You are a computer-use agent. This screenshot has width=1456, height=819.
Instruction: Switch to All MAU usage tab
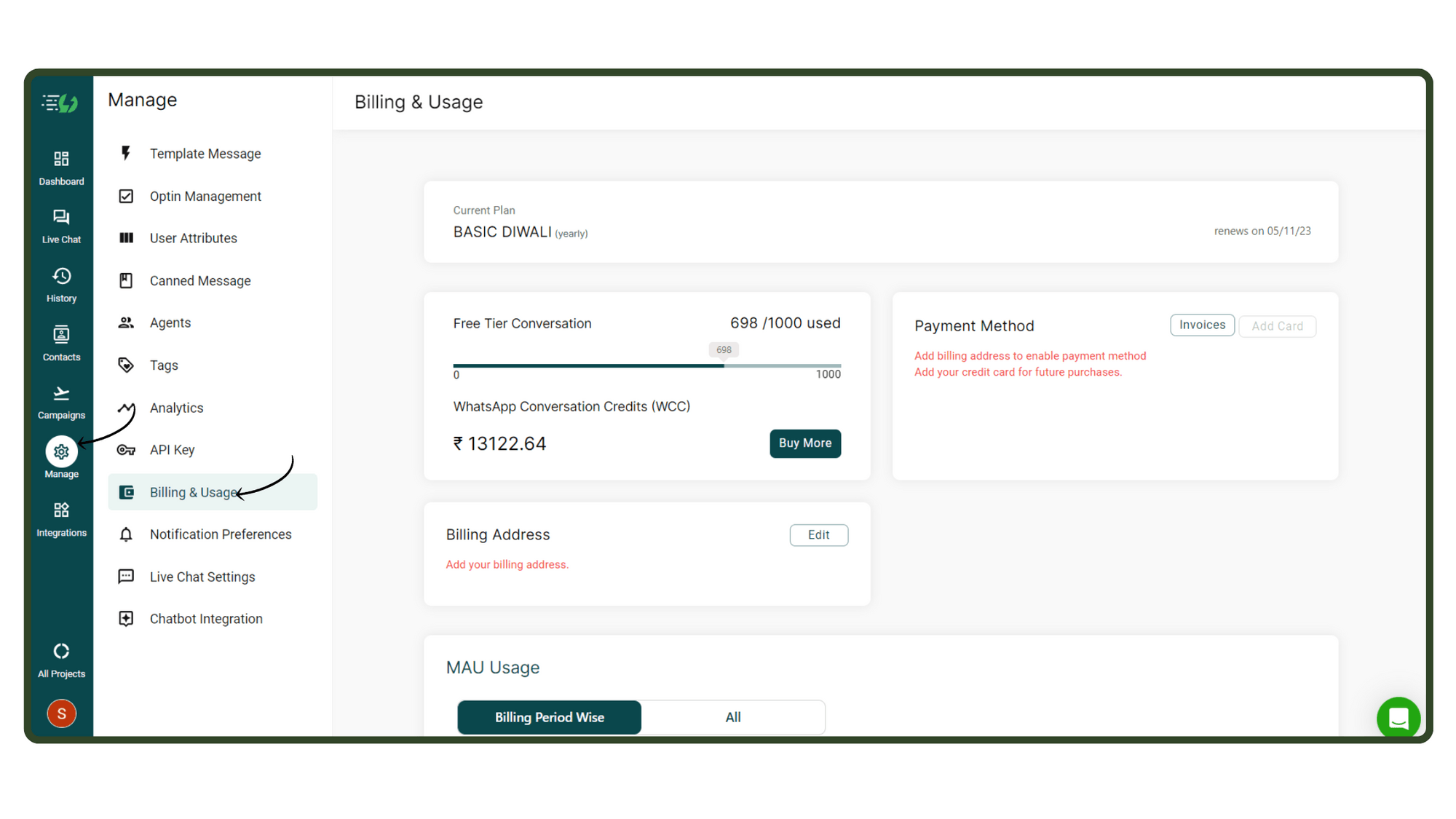(733, 716)
